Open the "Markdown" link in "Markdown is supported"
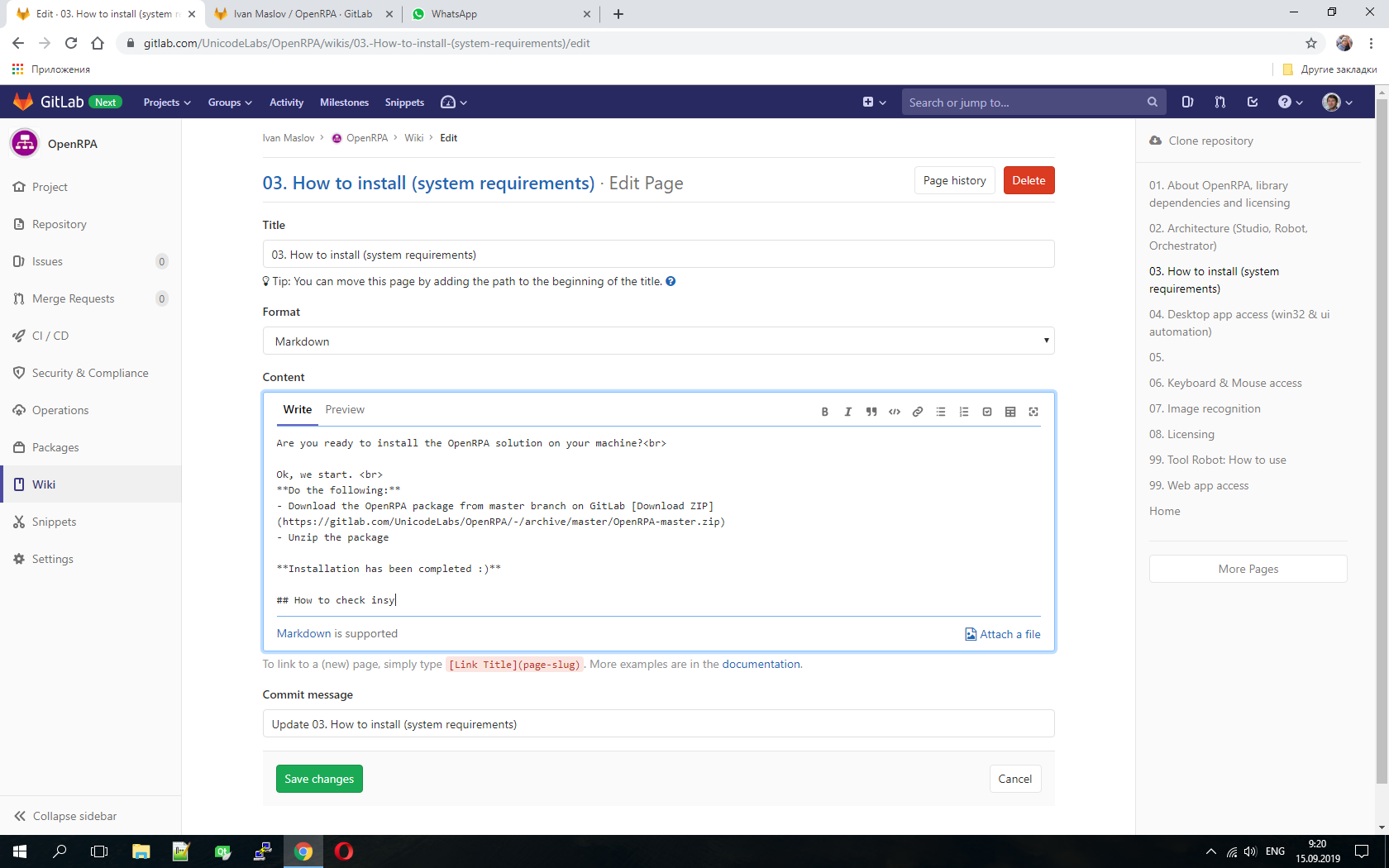Image resolution: width=1389 pixels, height=868 pixels. coord(303,633)
